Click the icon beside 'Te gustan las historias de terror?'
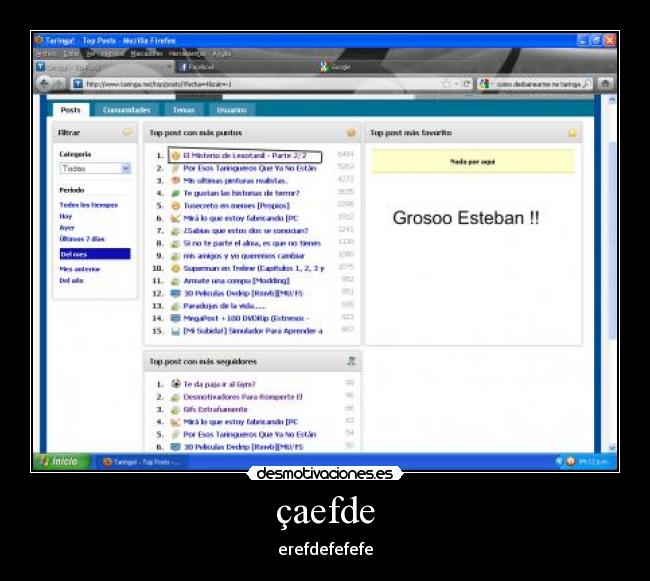This screenshot has width=650, height=581. click(x=176, y=193)
